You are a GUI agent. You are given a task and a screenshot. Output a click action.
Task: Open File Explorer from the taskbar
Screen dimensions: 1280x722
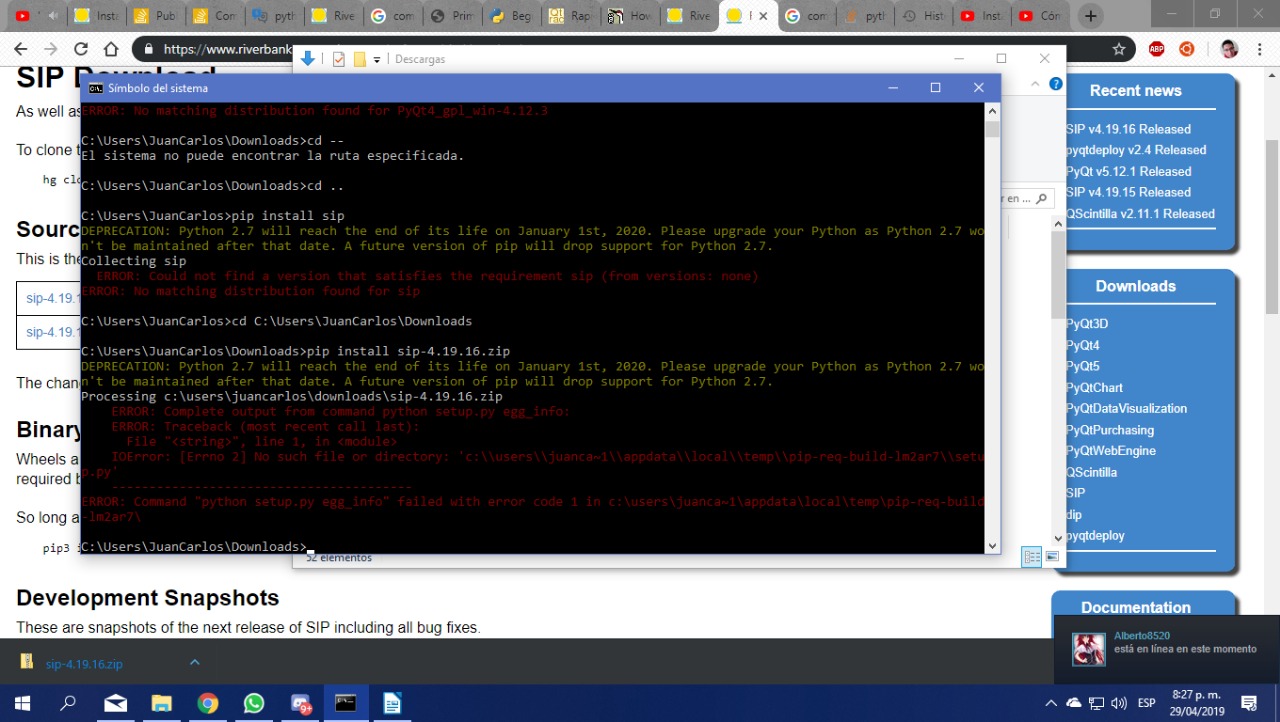point(161,703)
